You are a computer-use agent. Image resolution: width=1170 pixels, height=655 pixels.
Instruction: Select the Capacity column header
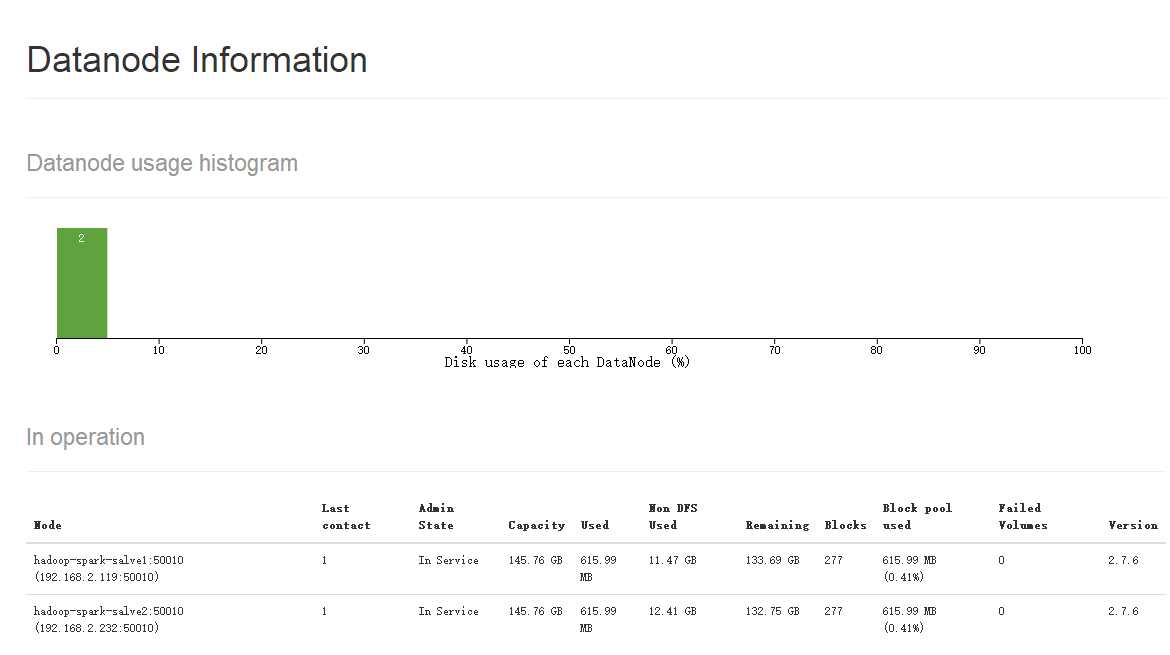click(536, 525)
